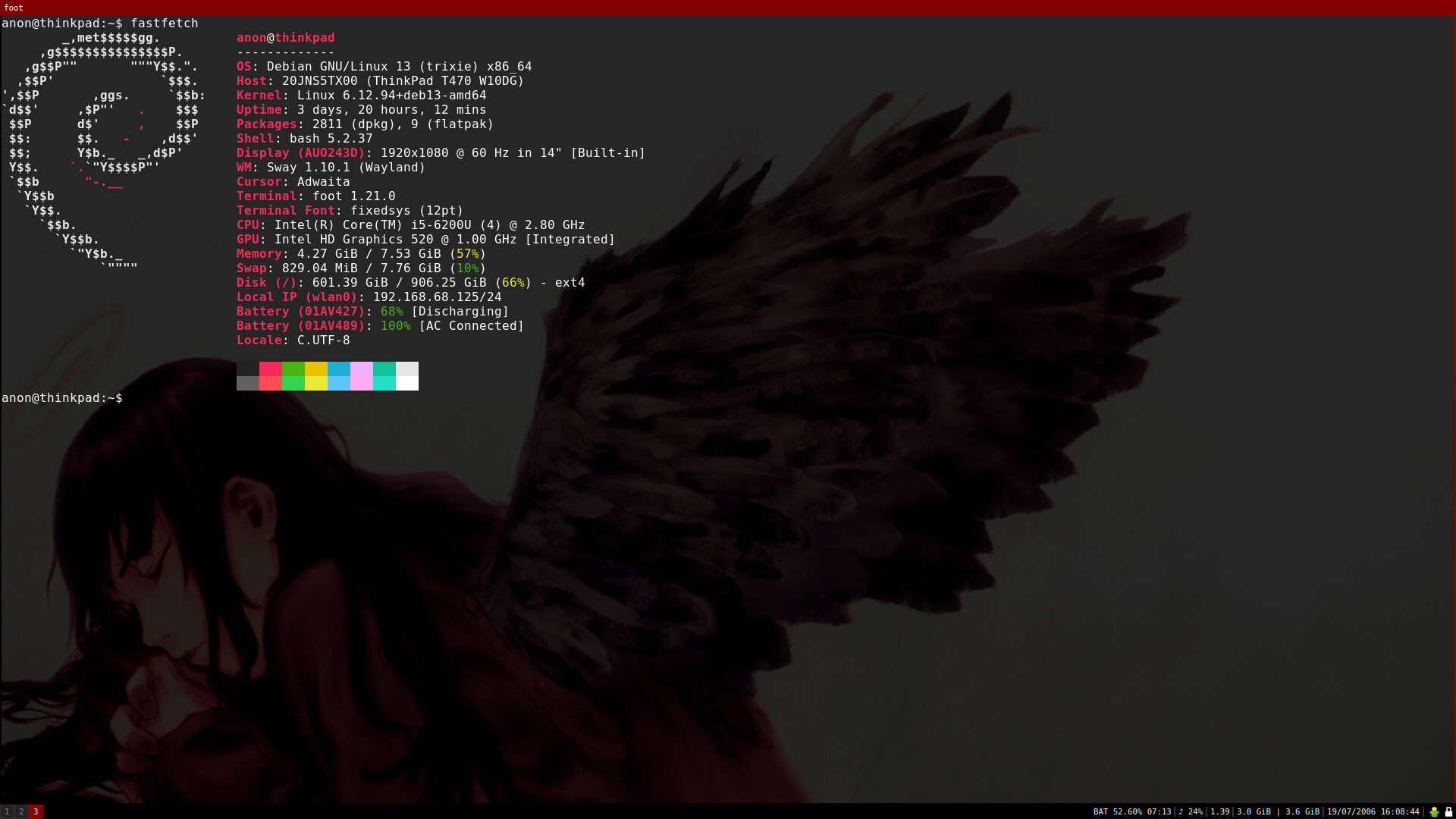The width and height of the screenshot is (1456, 819).
Task: Click the red color block in palette
Action: (271, 376)
